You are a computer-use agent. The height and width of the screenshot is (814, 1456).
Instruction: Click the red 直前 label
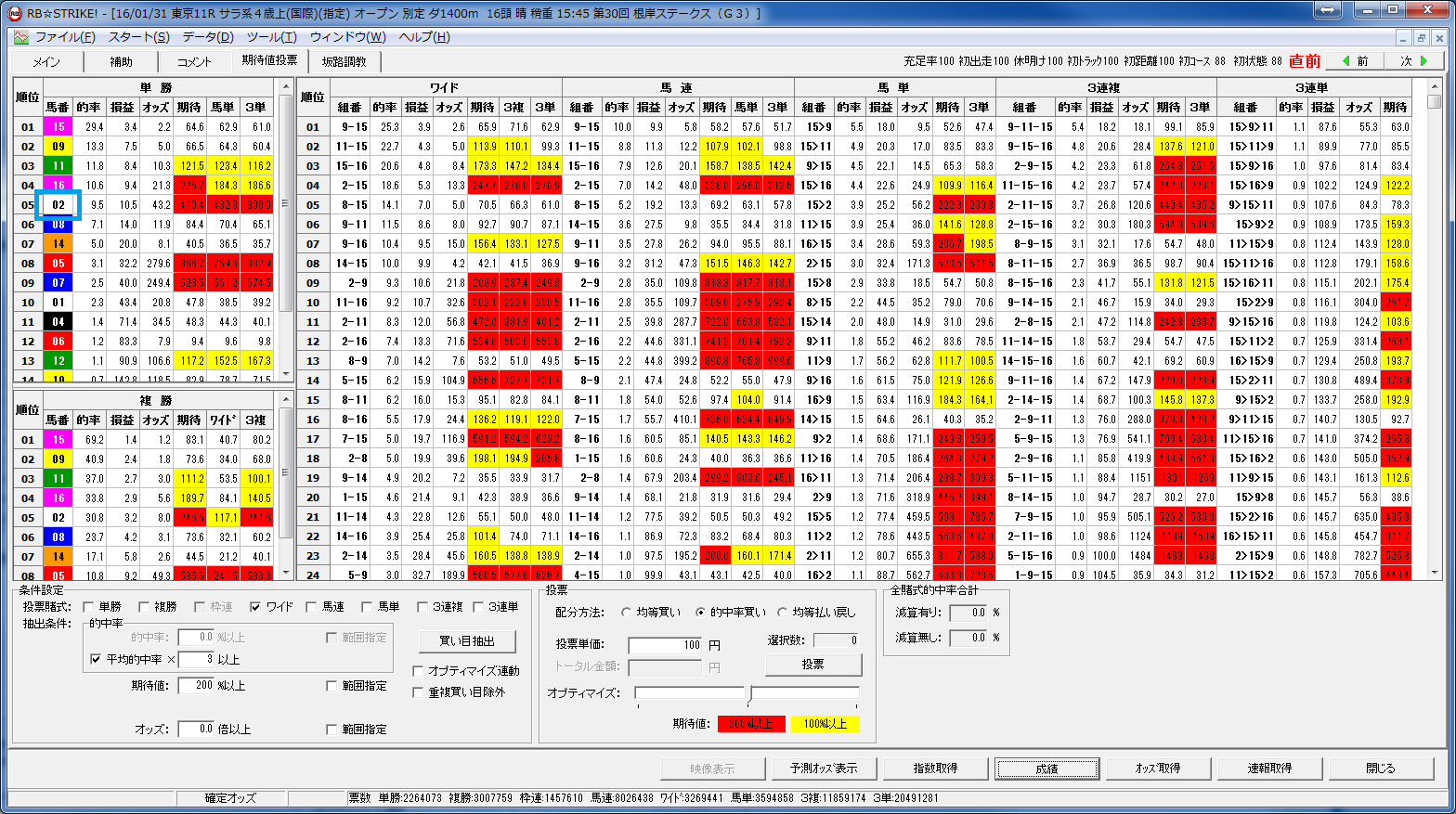pyautogui.click(x=1305, y=61)
